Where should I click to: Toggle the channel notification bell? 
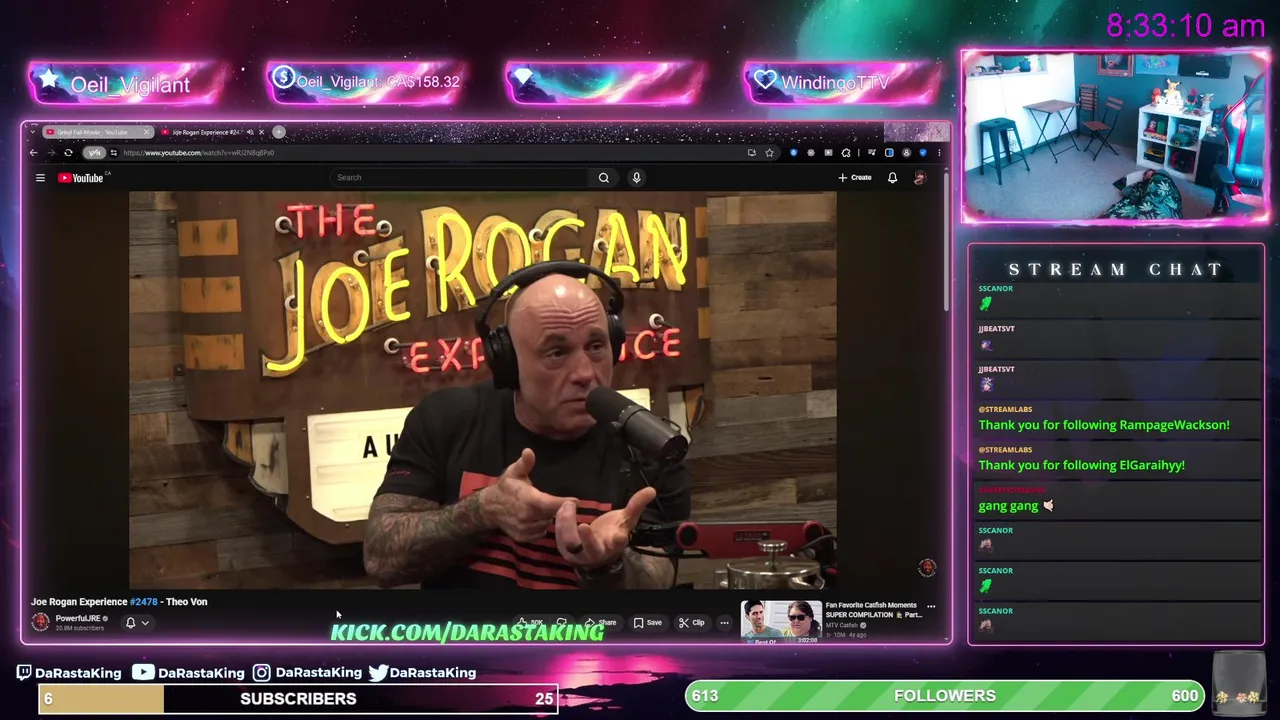click(130, 623)
